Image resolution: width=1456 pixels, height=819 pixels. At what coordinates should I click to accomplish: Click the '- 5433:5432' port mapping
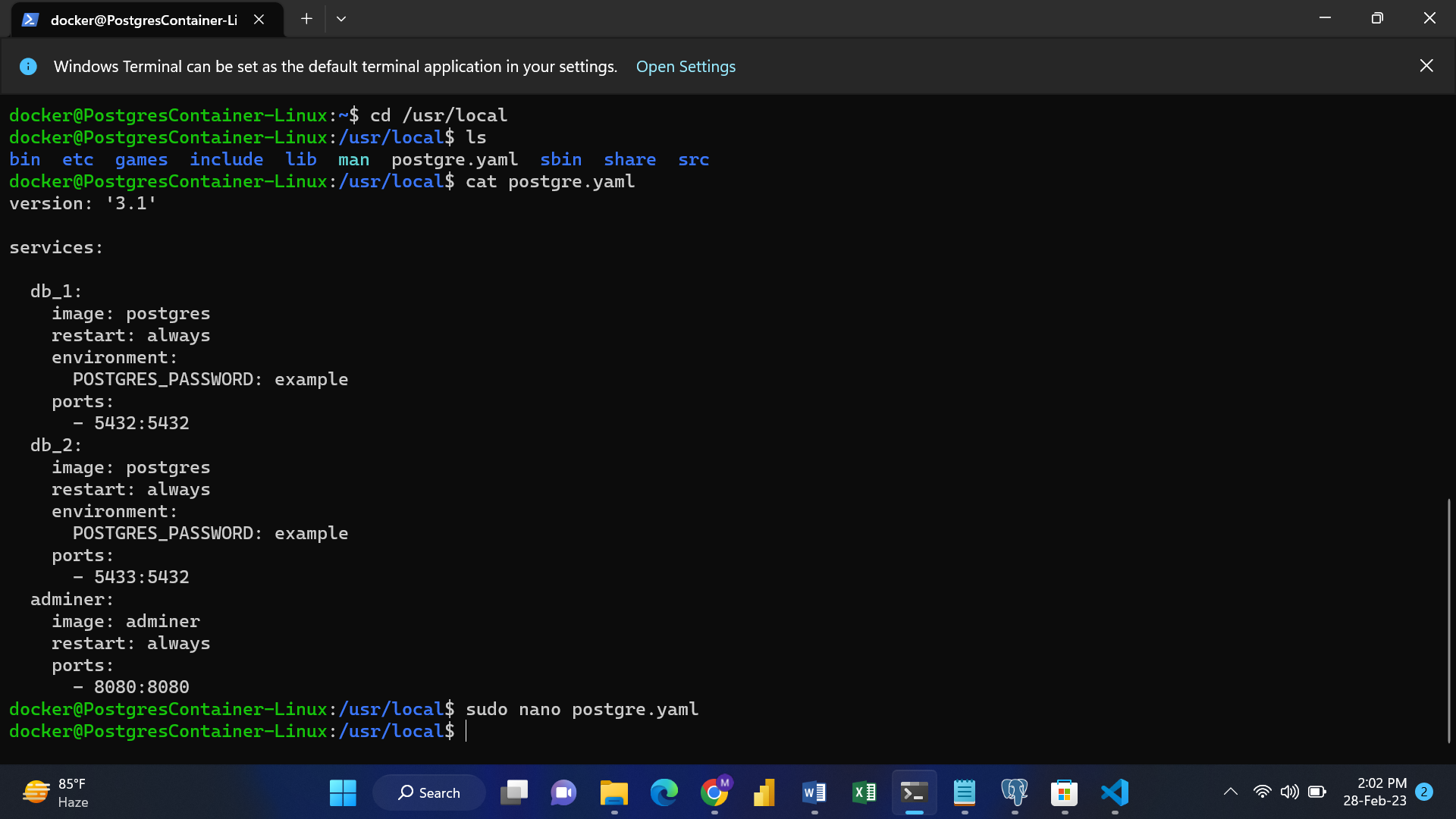(x=131, y=577)
